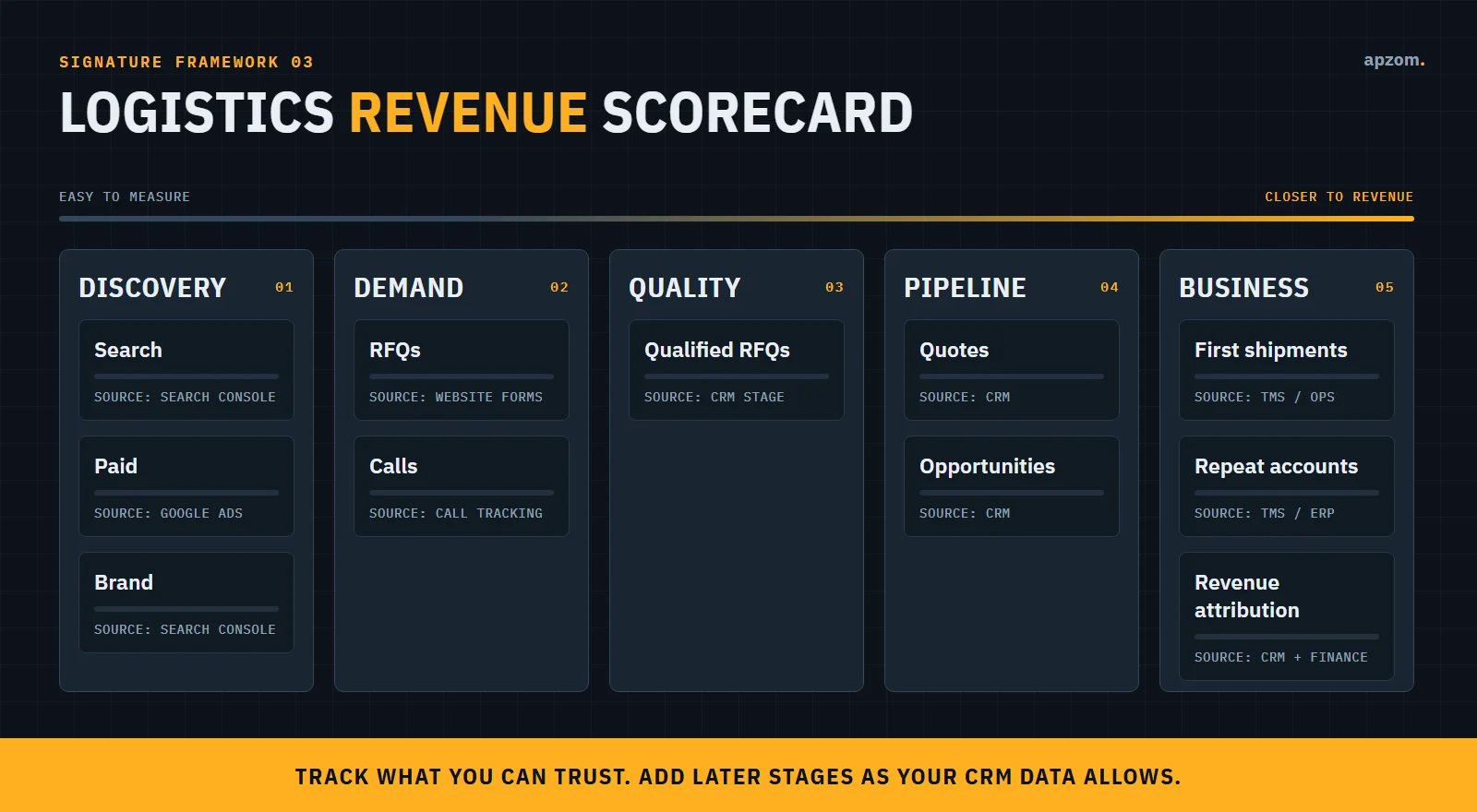Select the 'DEMAND' column heading

409,288
